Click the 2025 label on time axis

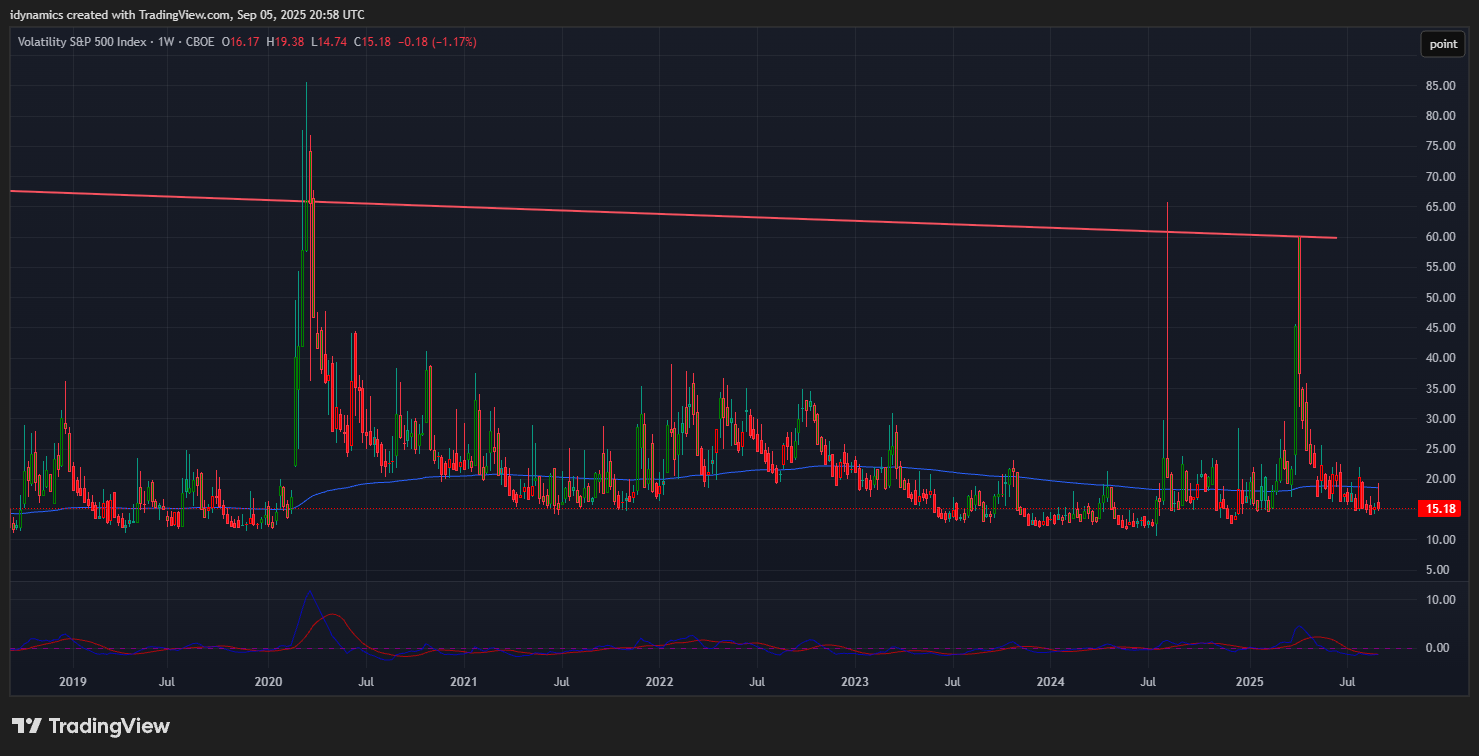tap(1249, 682)
